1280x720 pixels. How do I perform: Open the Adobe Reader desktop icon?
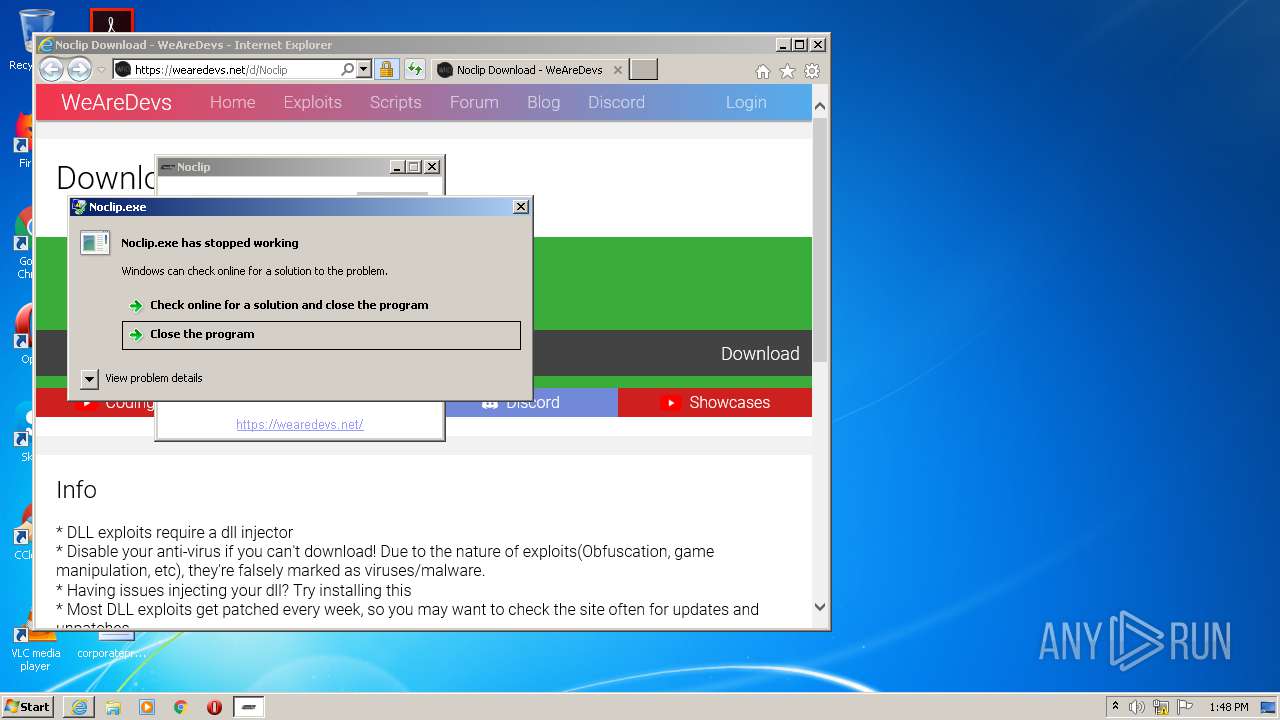coord(111,21)
